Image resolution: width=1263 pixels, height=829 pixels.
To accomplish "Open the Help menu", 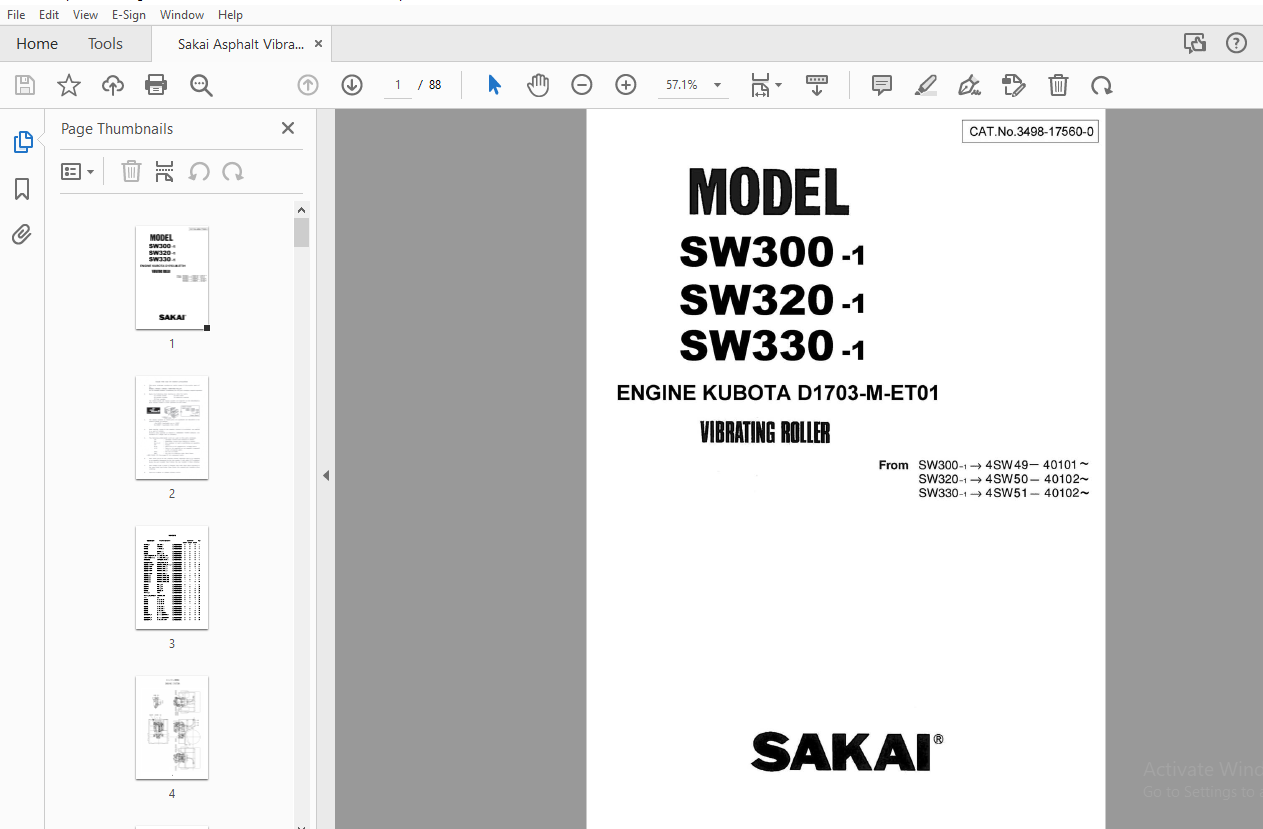I will pyautogui.click(x=230, y=15).
